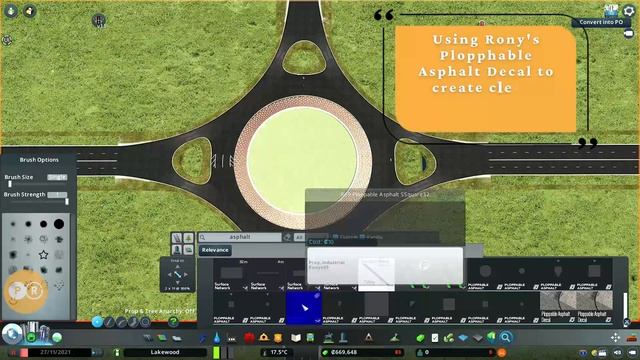The width and height of the screenshot is (640, 360).
Task: Open the green help question mark
Action: pyautogui.click(x=173, y=322)
